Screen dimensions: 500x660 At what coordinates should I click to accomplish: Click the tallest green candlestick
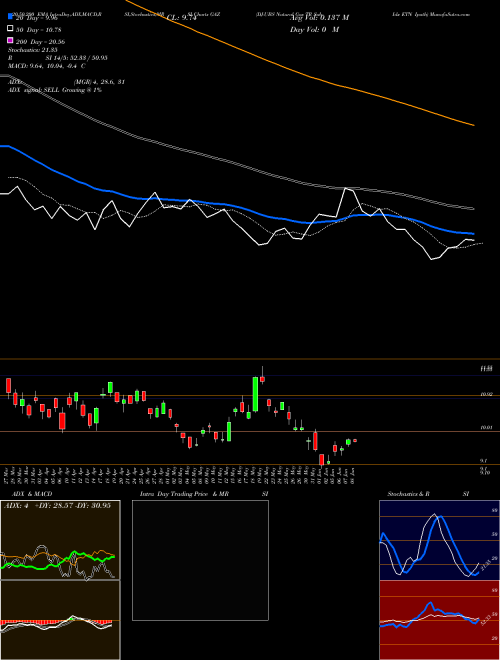(255, 394)
